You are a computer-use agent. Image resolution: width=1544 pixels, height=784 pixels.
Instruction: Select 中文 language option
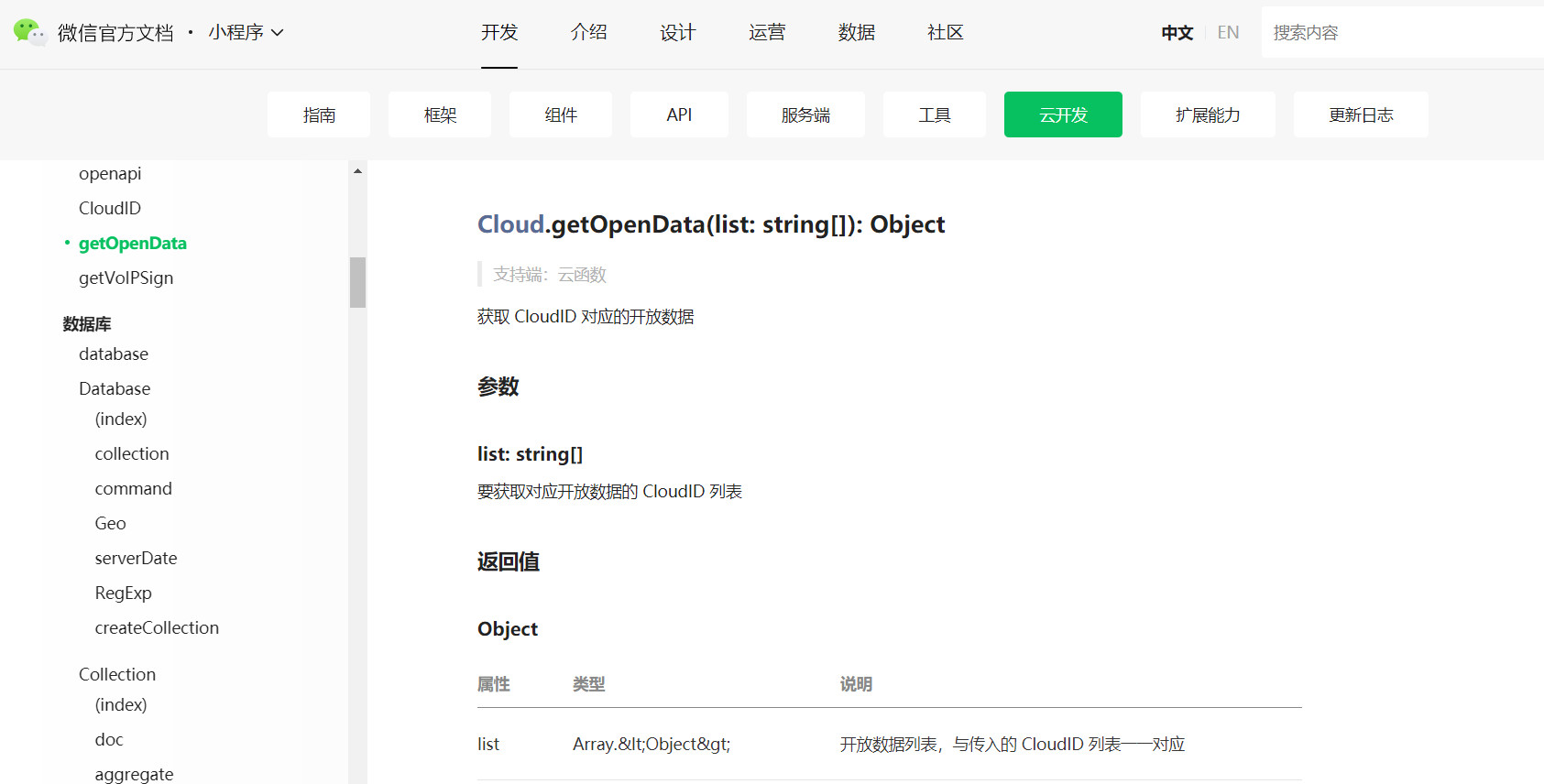point(1177,33)
